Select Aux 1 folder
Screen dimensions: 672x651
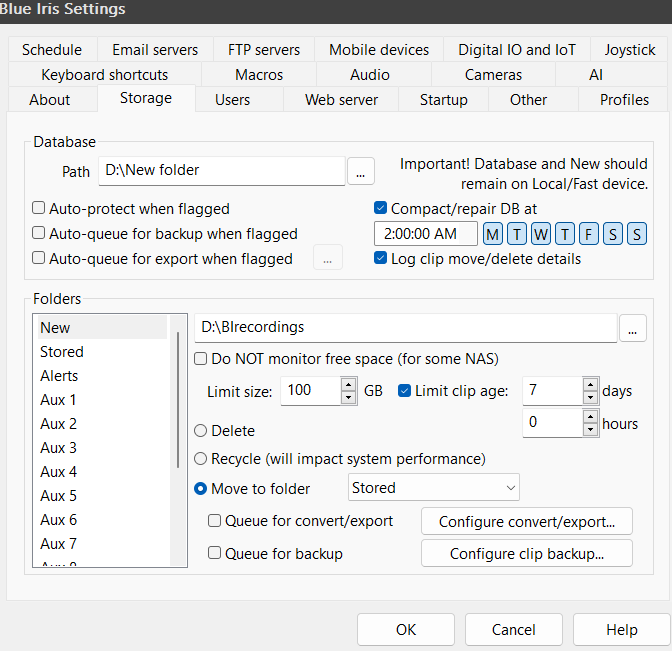(x=102, y=399)
